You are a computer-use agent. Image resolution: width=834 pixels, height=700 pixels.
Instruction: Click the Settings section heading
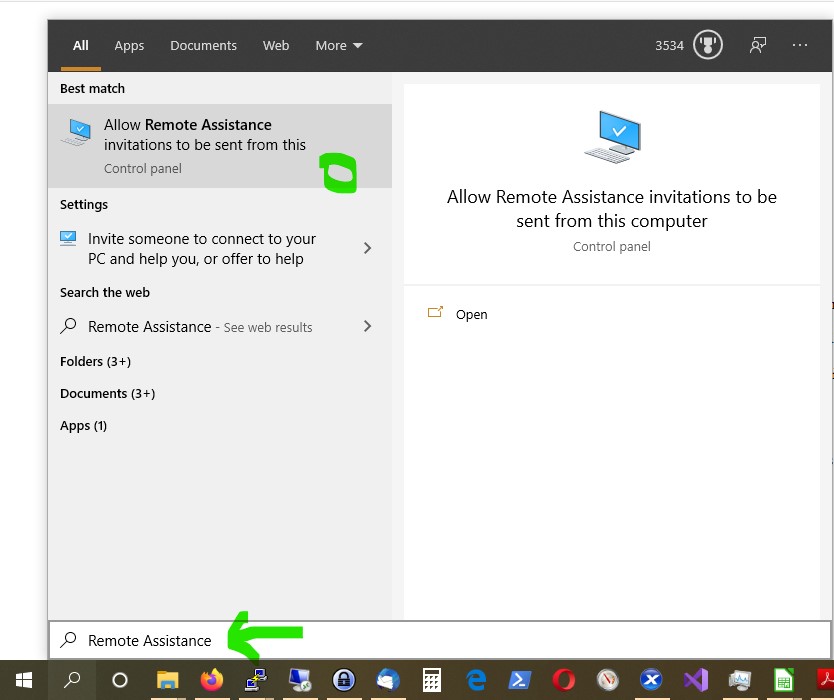(x=84, y=205)
